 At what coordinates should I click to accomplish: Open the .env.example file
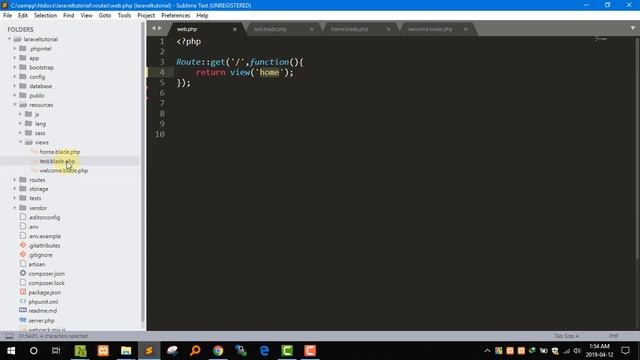tap(44, 236)
